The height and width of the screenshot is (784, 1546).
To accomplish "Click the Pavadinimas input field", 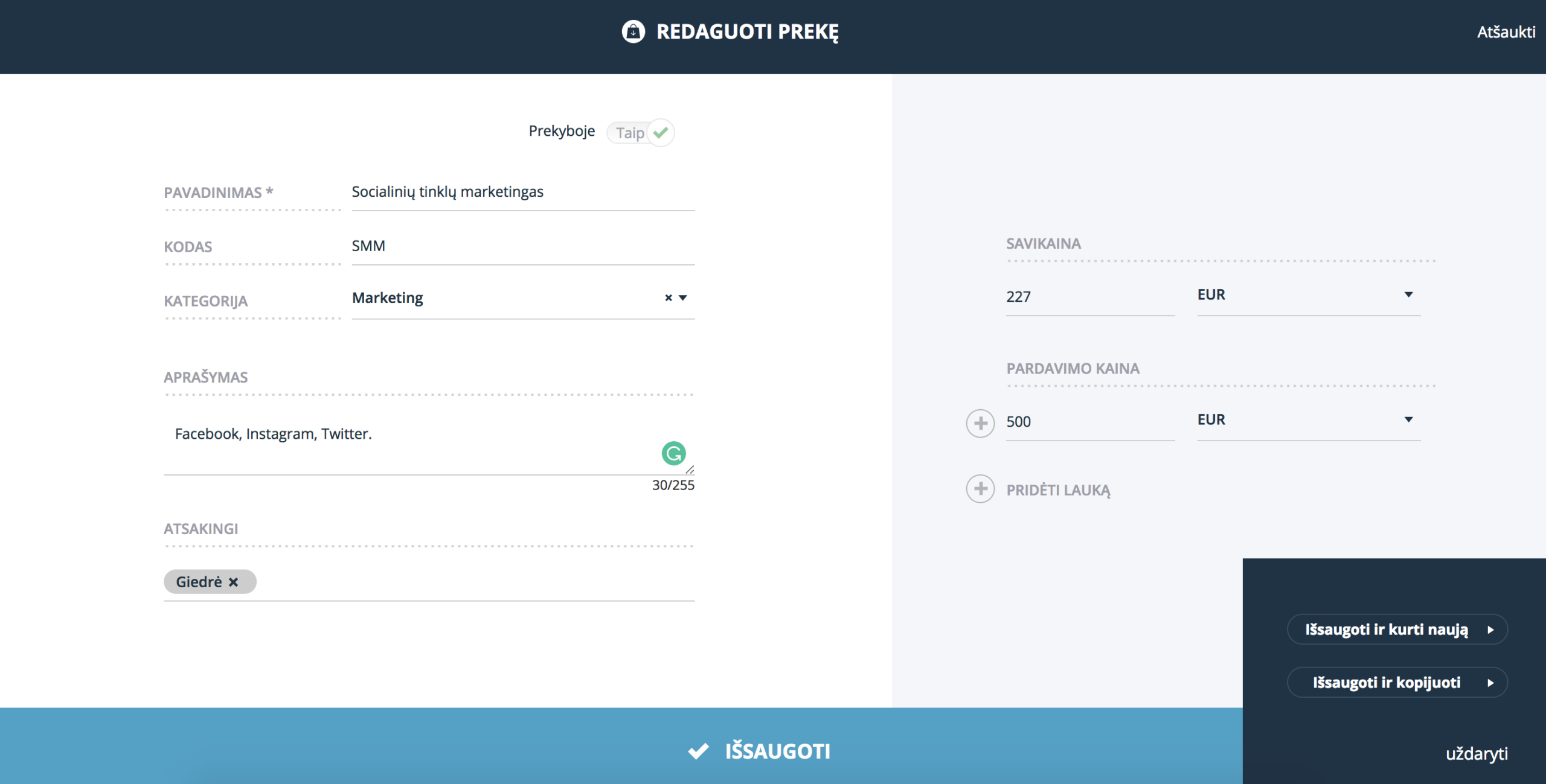I will [x=523, y=193].
